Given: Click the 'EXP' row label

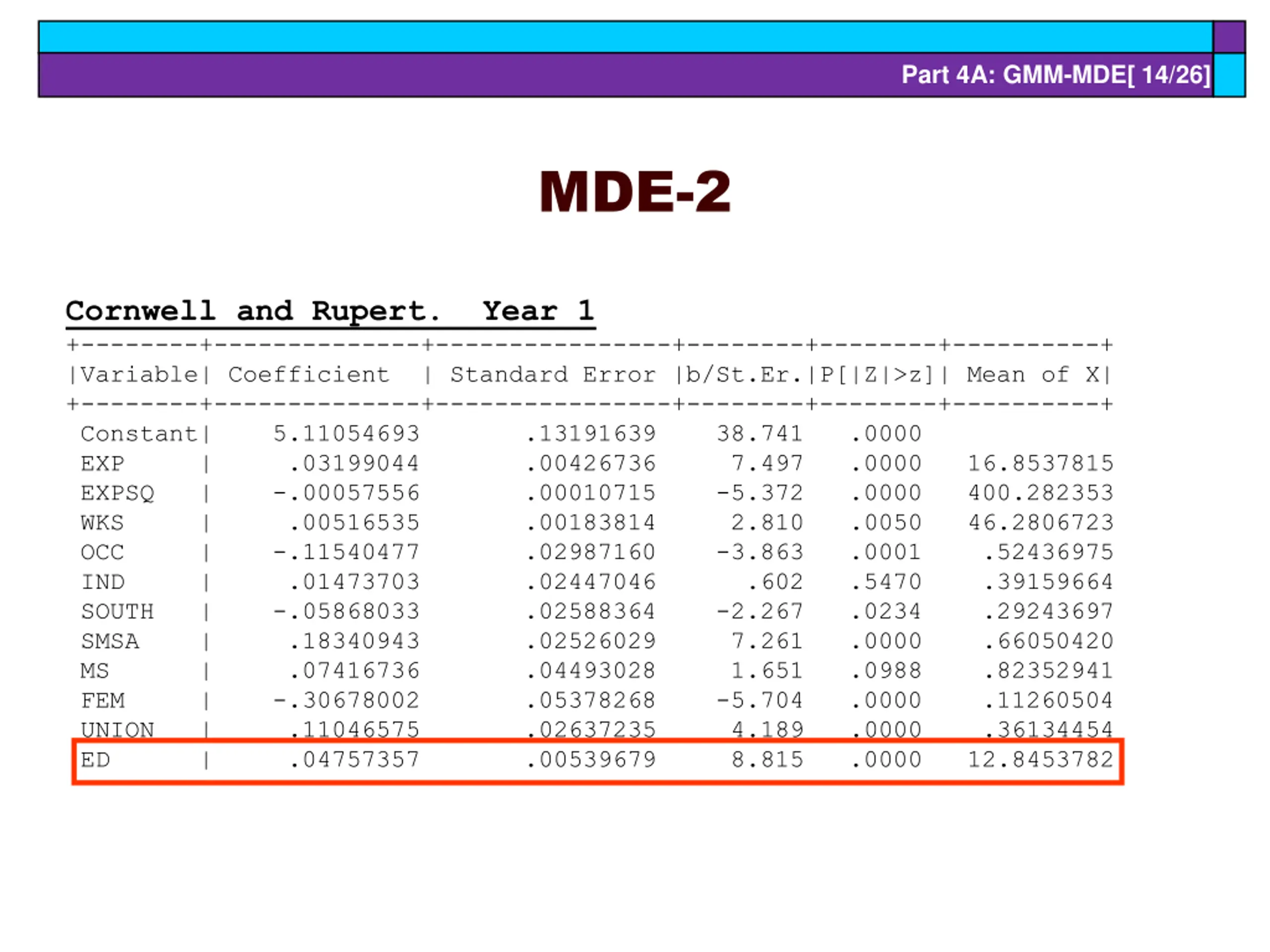Looking at the screenshot, I should tap(102, 464).
